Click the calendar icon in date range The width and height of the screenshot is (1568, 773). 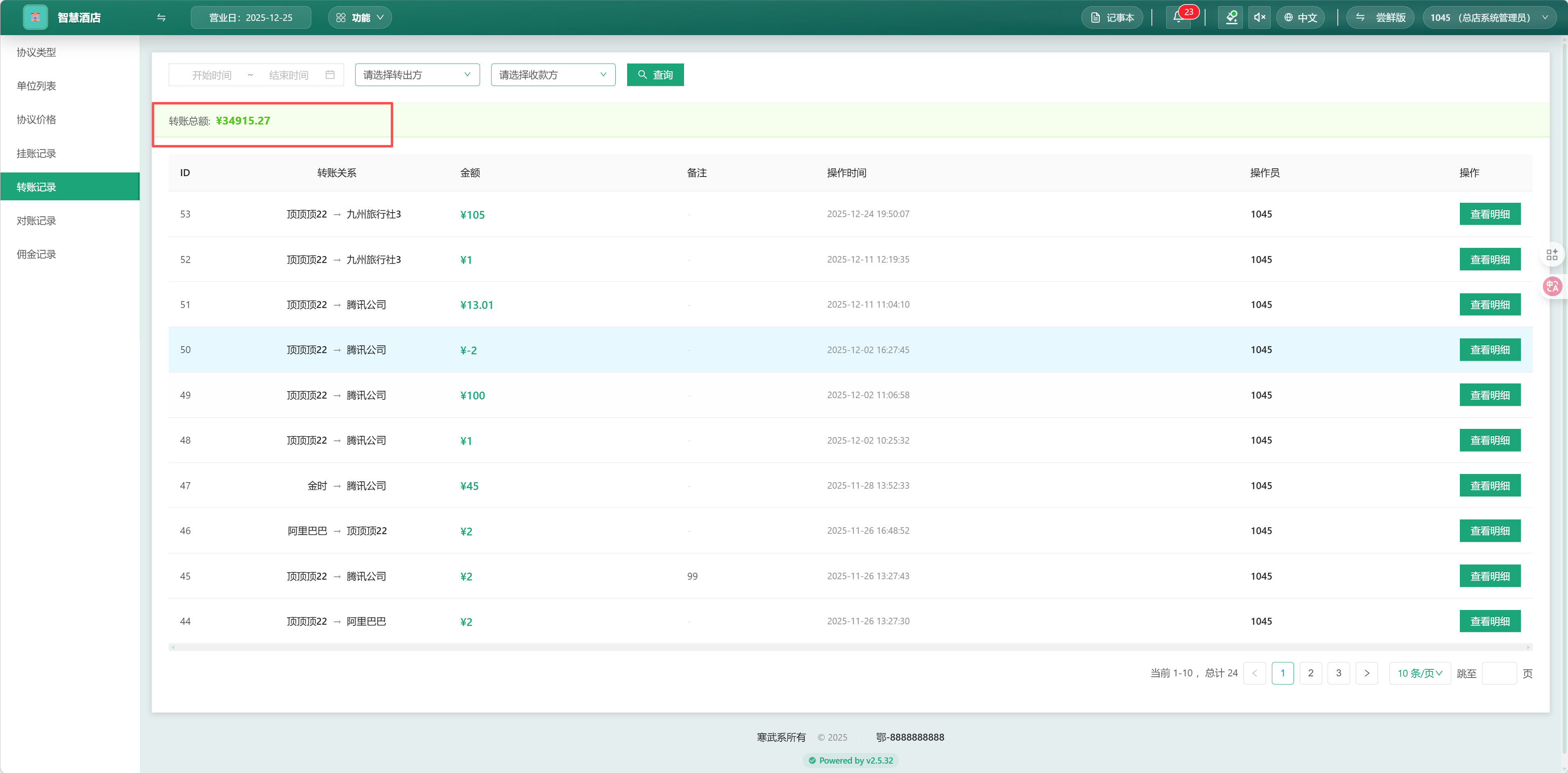pyautogui.click(x=330, y=75)
